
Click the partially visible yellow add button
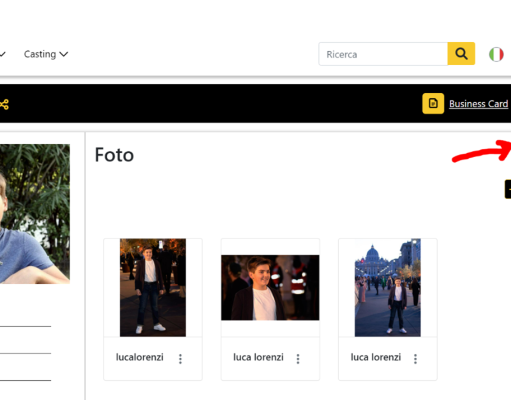pos(508,189)
